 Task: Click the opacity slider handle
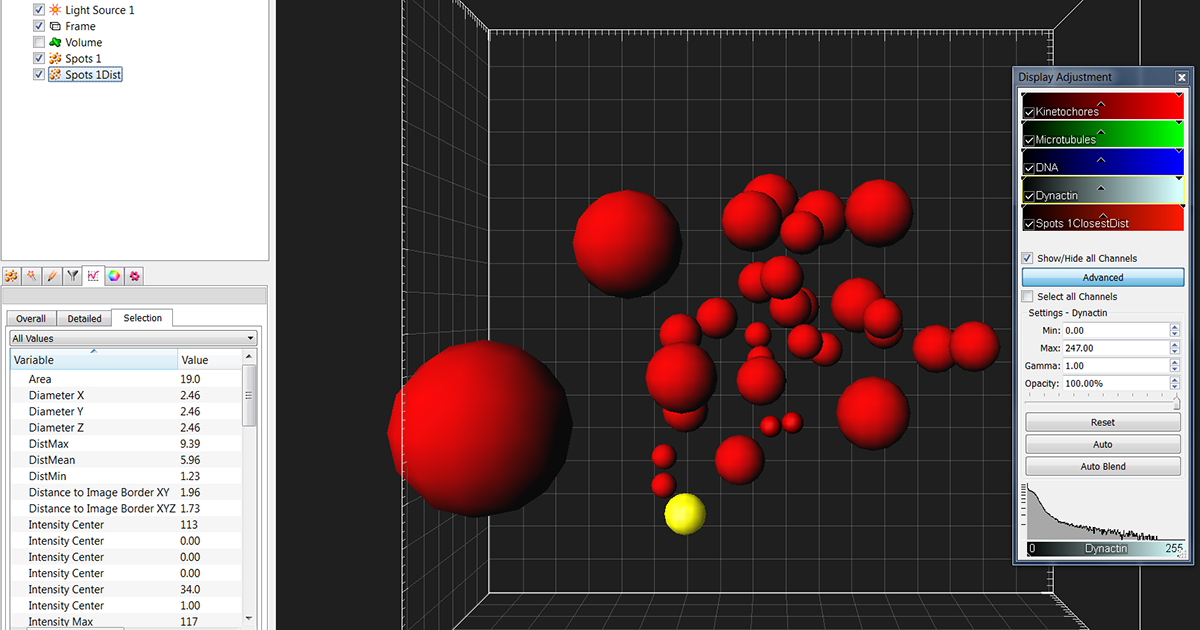point(1177,402)
